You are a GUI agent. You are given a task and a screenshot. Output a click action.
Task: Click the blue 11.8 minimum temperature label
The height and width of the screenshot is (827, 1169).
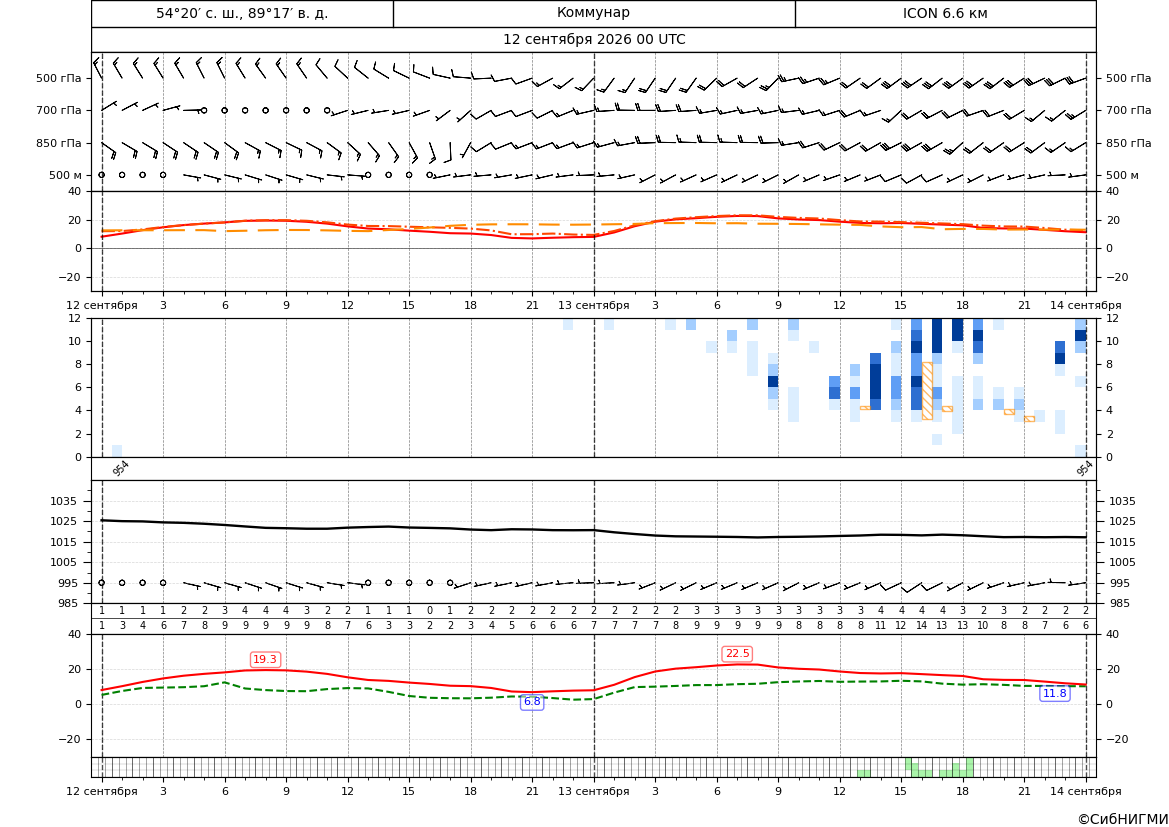click(1054, 694)
